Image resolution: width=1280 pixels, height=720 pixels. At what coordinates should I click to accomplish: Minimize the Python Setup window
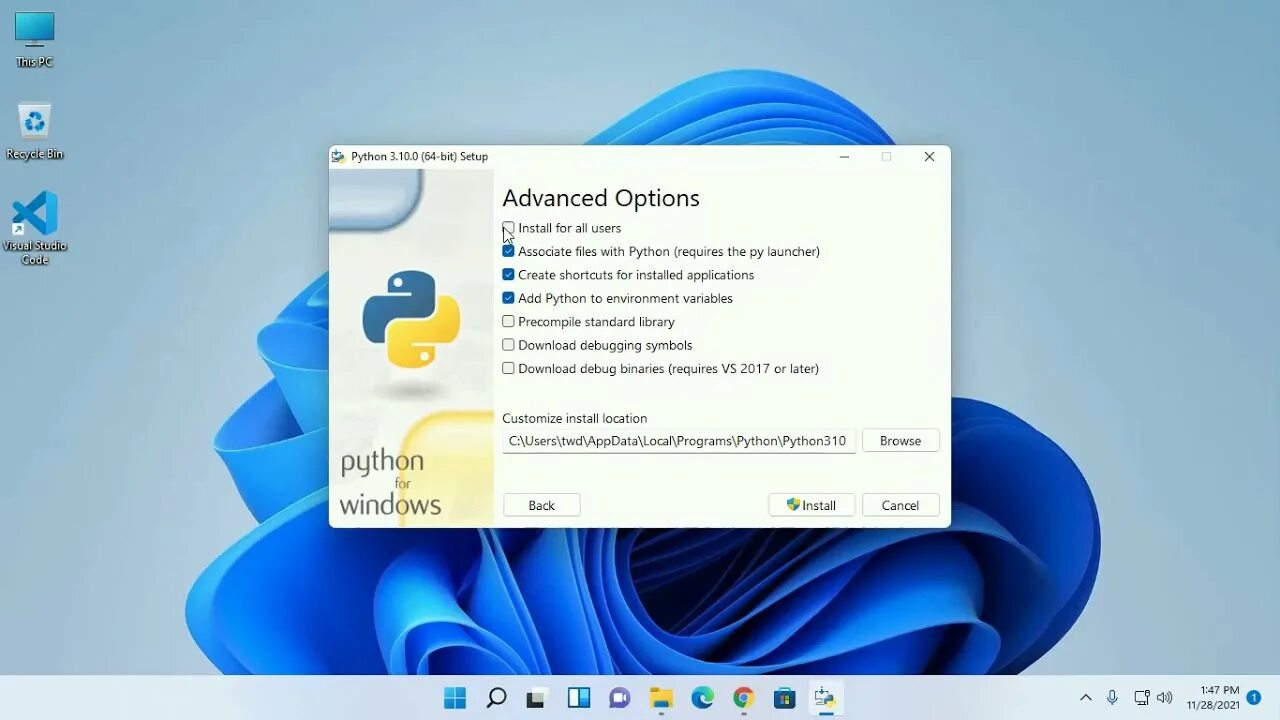[844, 157]
